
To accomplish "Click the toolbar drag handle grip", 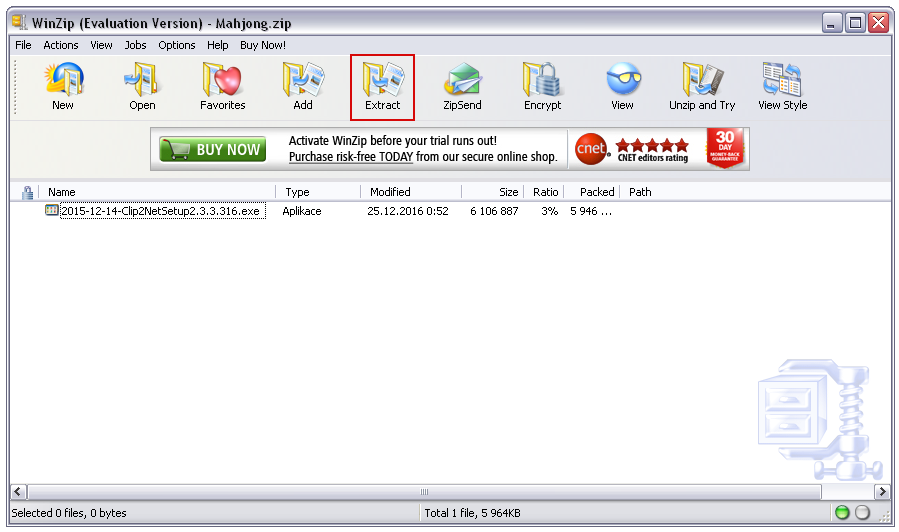I will tap(15, 87).
